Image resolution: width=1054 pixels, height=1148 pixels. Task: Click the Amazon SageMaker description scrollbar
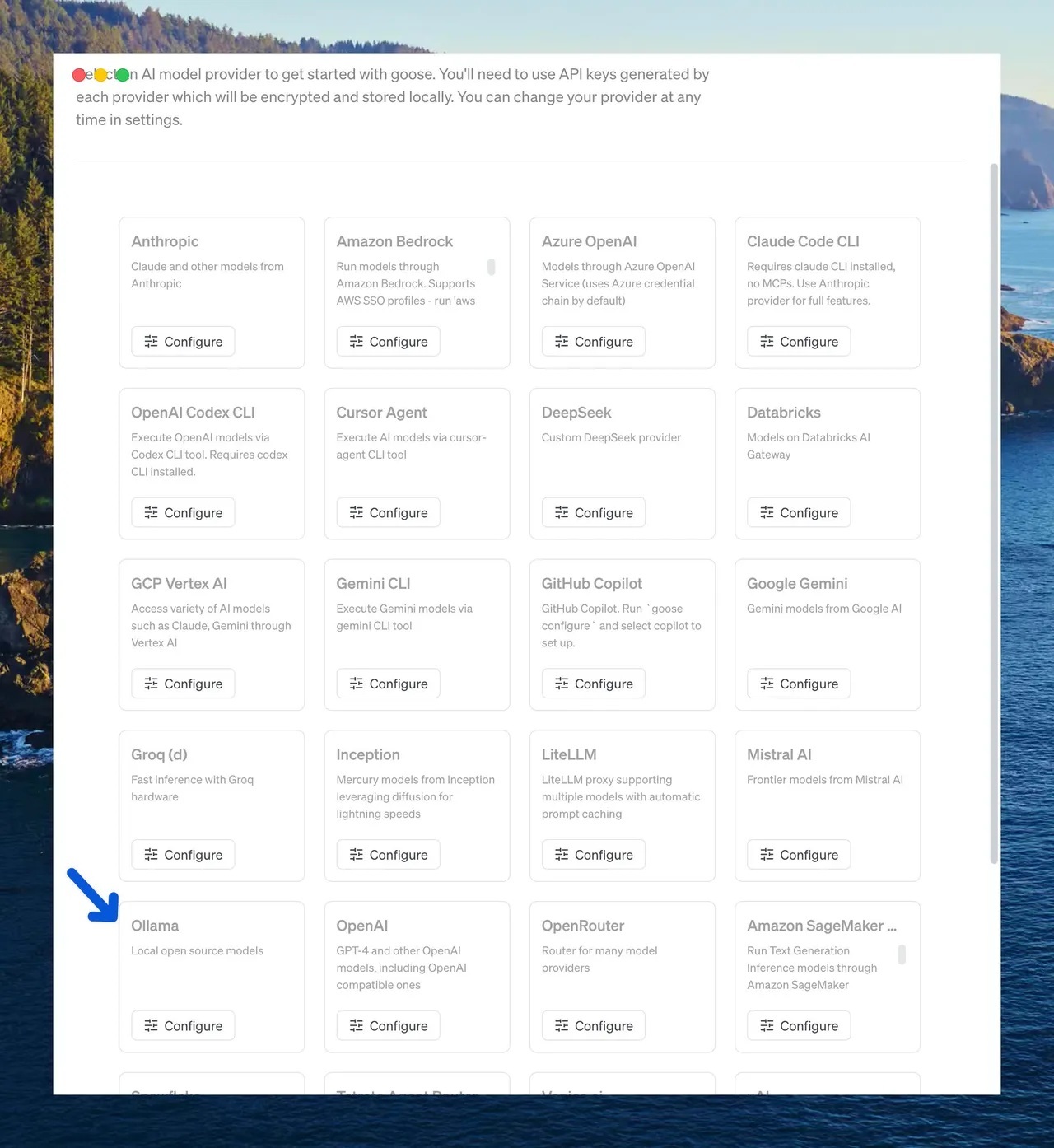tap(902, 954)
